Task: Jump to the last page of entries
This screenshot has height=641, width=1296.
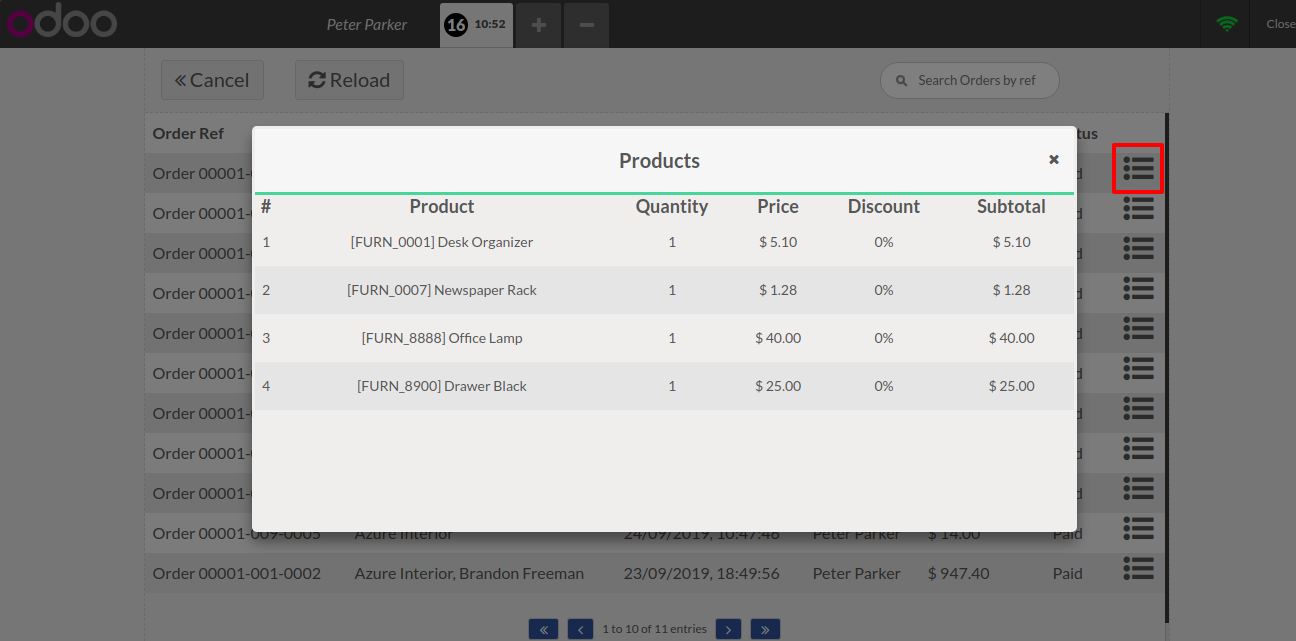Action: (x=765, y=629)
